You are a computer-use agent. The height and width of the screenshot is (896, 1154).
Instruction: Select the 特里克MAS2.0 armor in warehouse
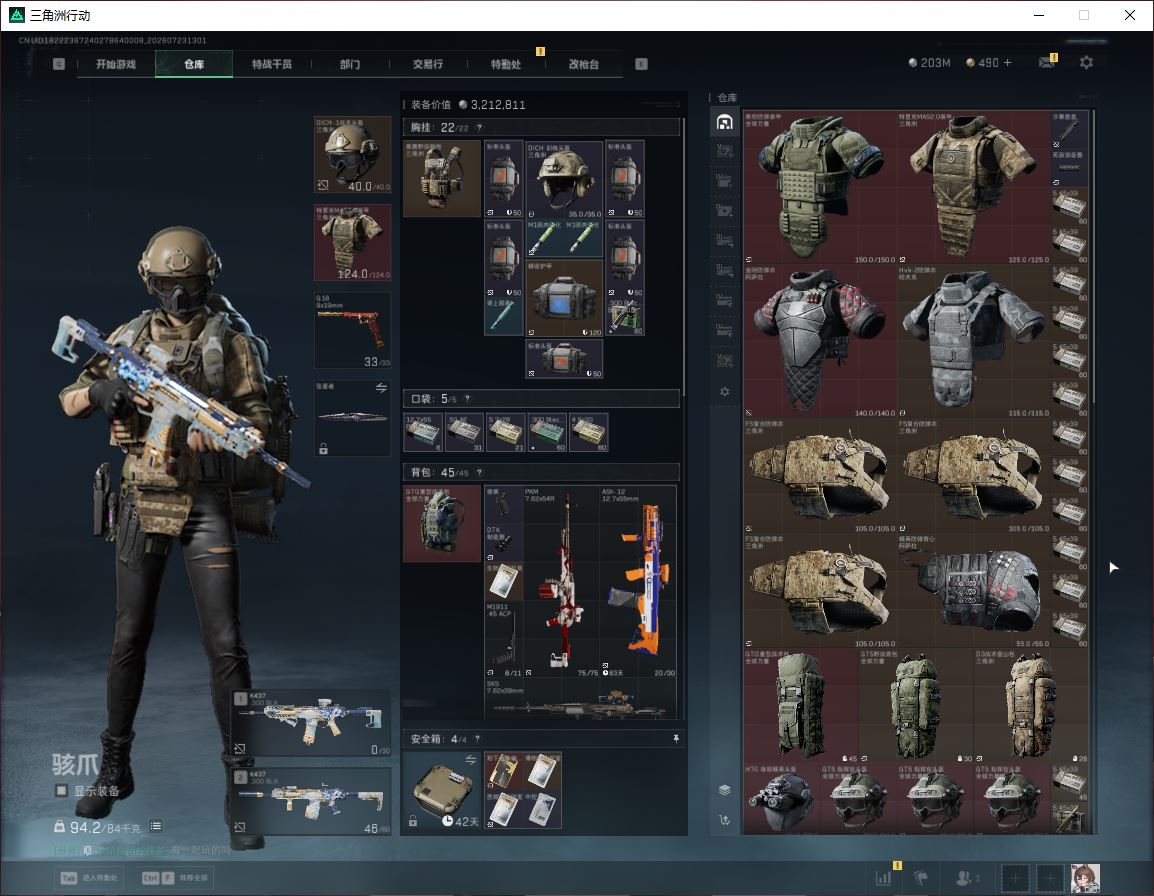pos(974,187)
